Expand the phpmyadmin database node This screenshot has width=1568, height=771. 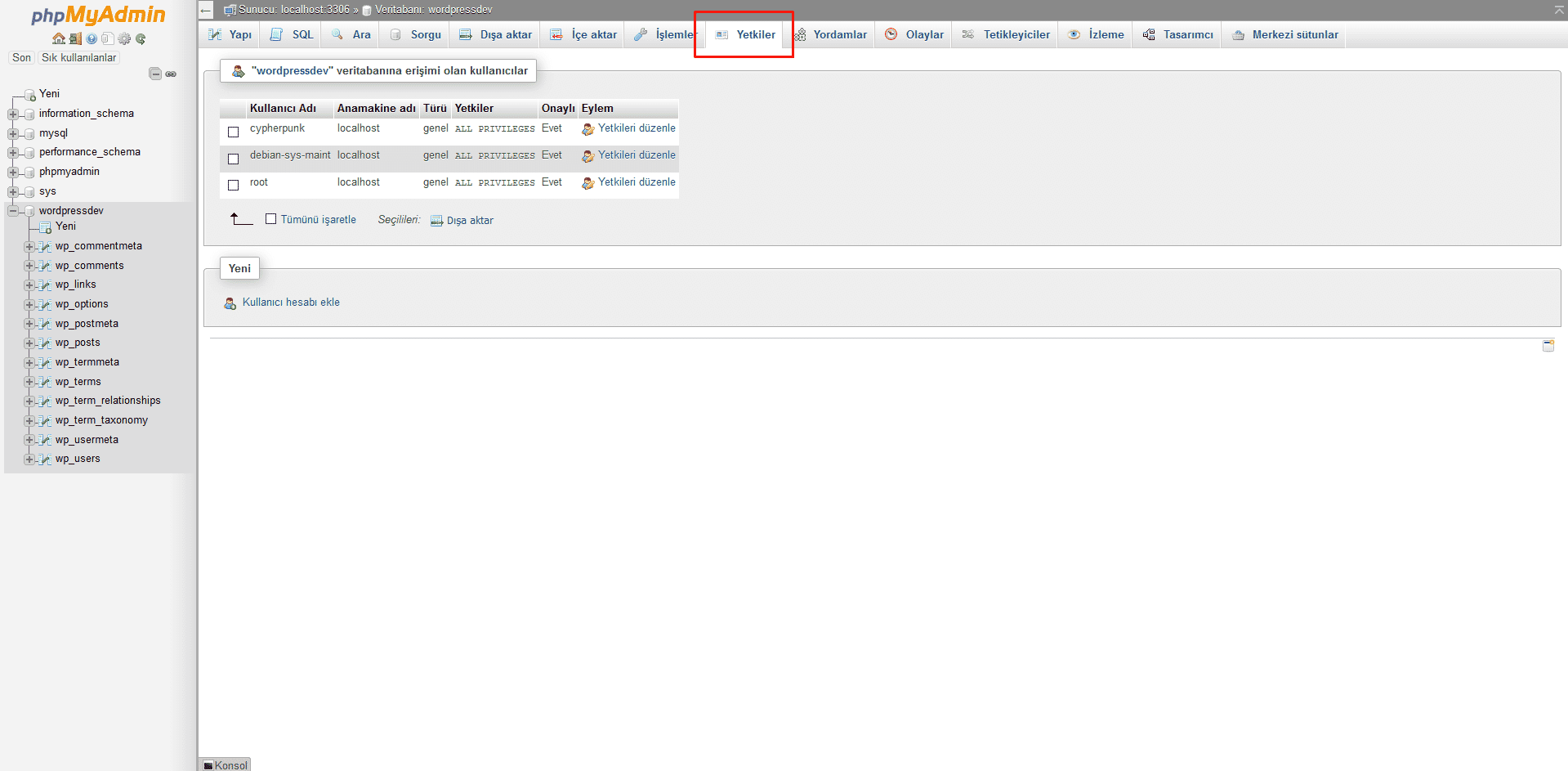tap(13, 173)
